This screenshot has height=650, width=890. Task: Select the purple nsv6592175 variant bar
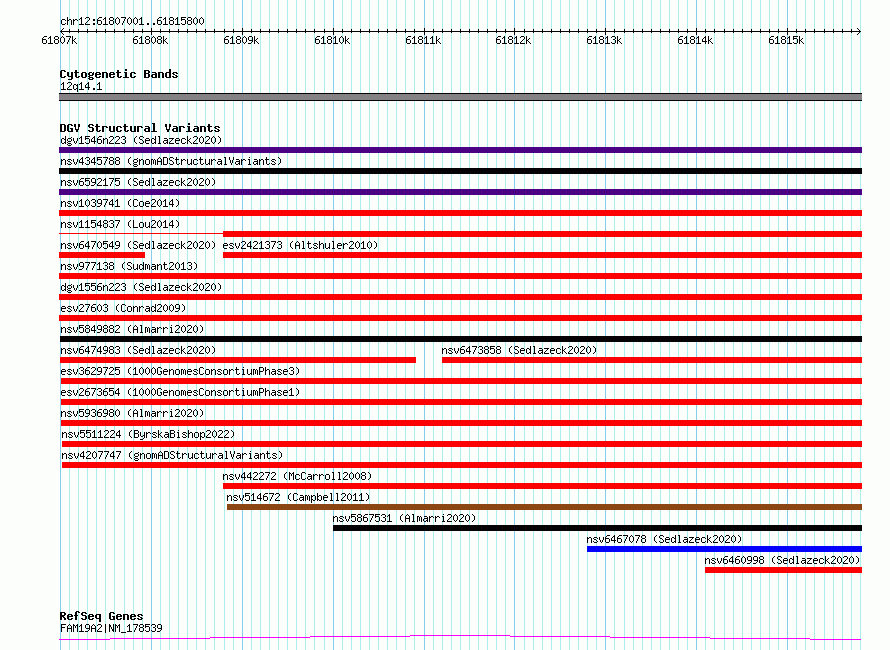click(460, 192)
